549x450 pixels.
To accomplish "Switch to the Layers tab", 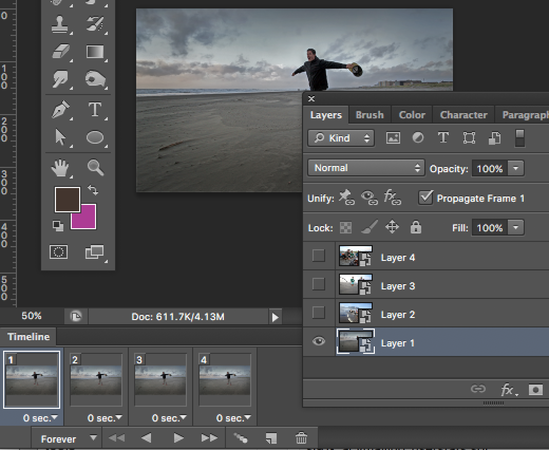I will (x=326, y=115).
